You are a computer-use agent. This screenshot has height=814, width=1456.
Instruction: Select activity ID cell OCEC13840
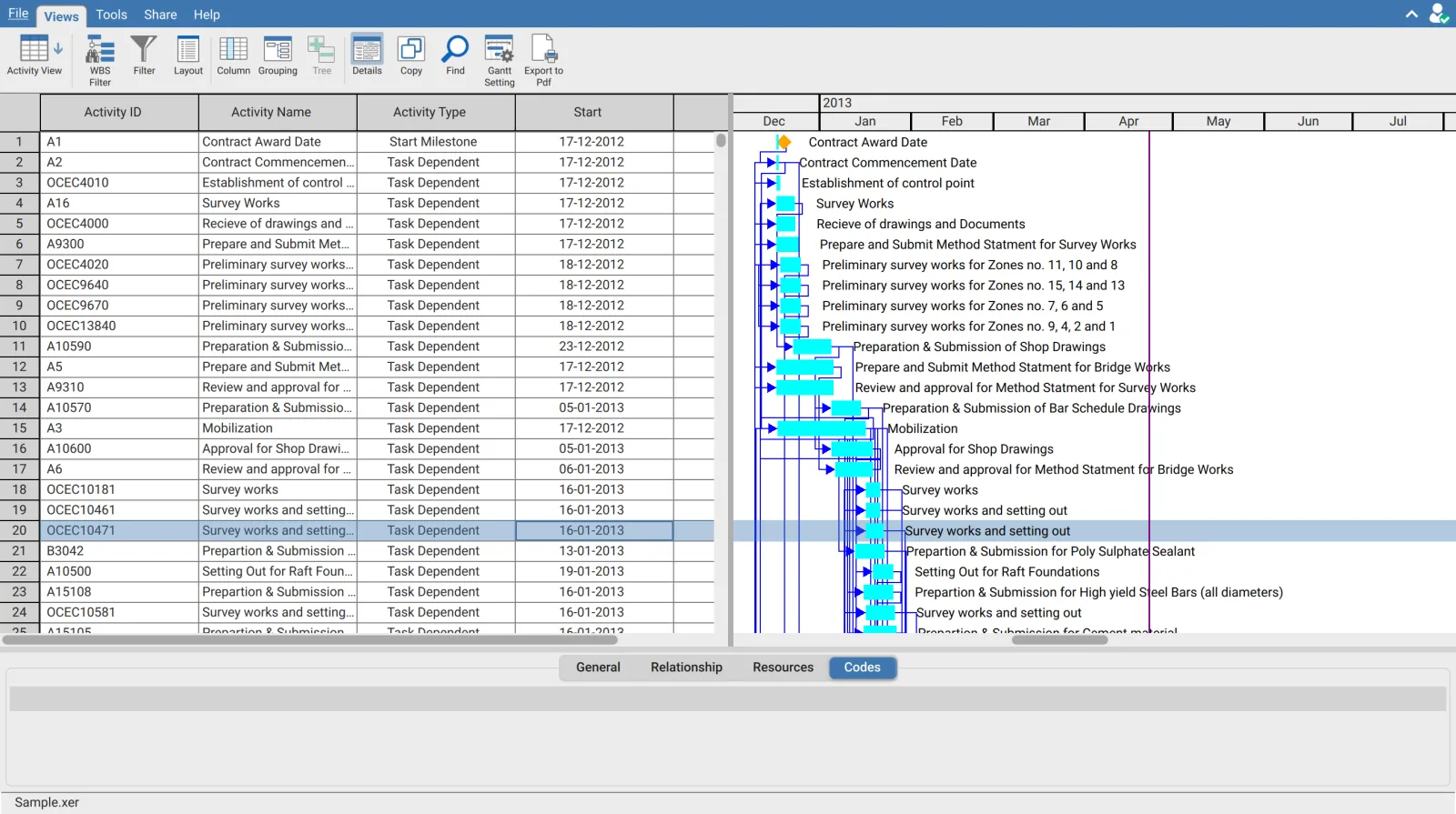[119, 327]
